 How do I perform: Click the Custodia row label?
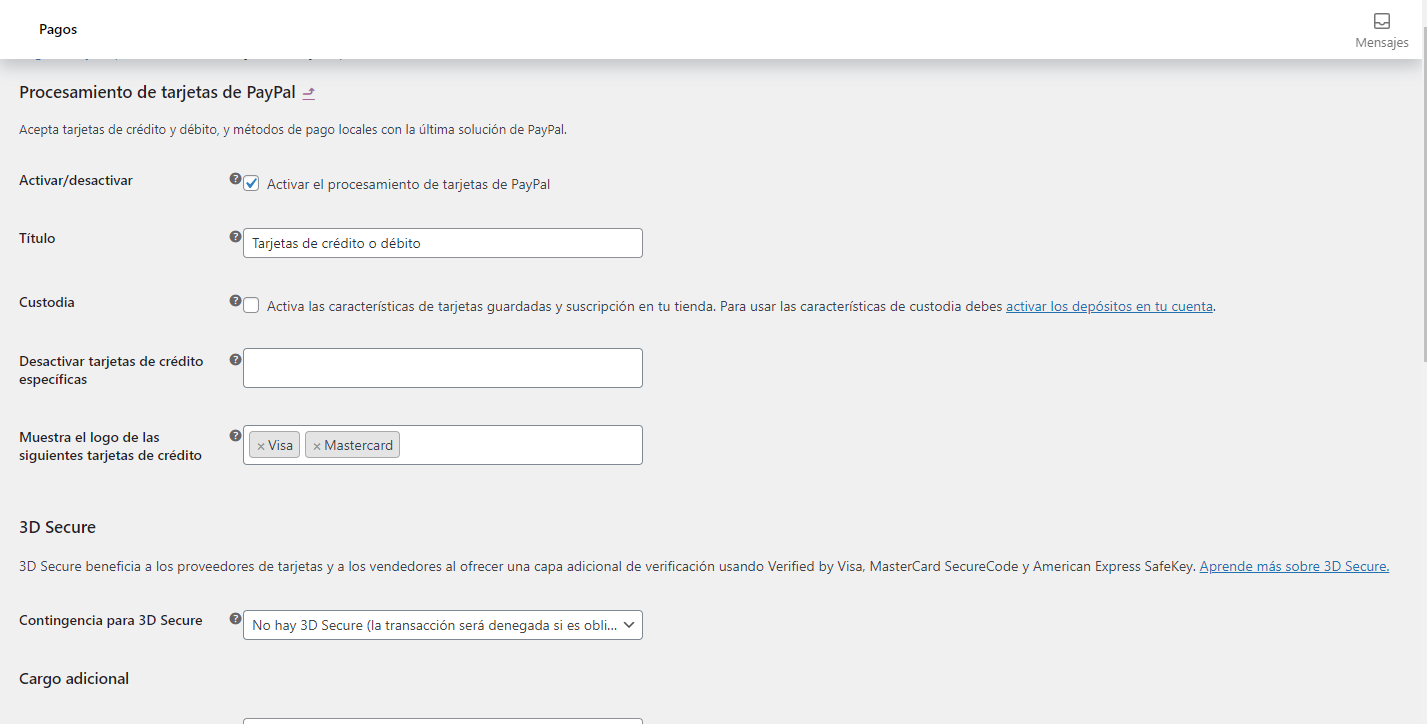point(47,302)
